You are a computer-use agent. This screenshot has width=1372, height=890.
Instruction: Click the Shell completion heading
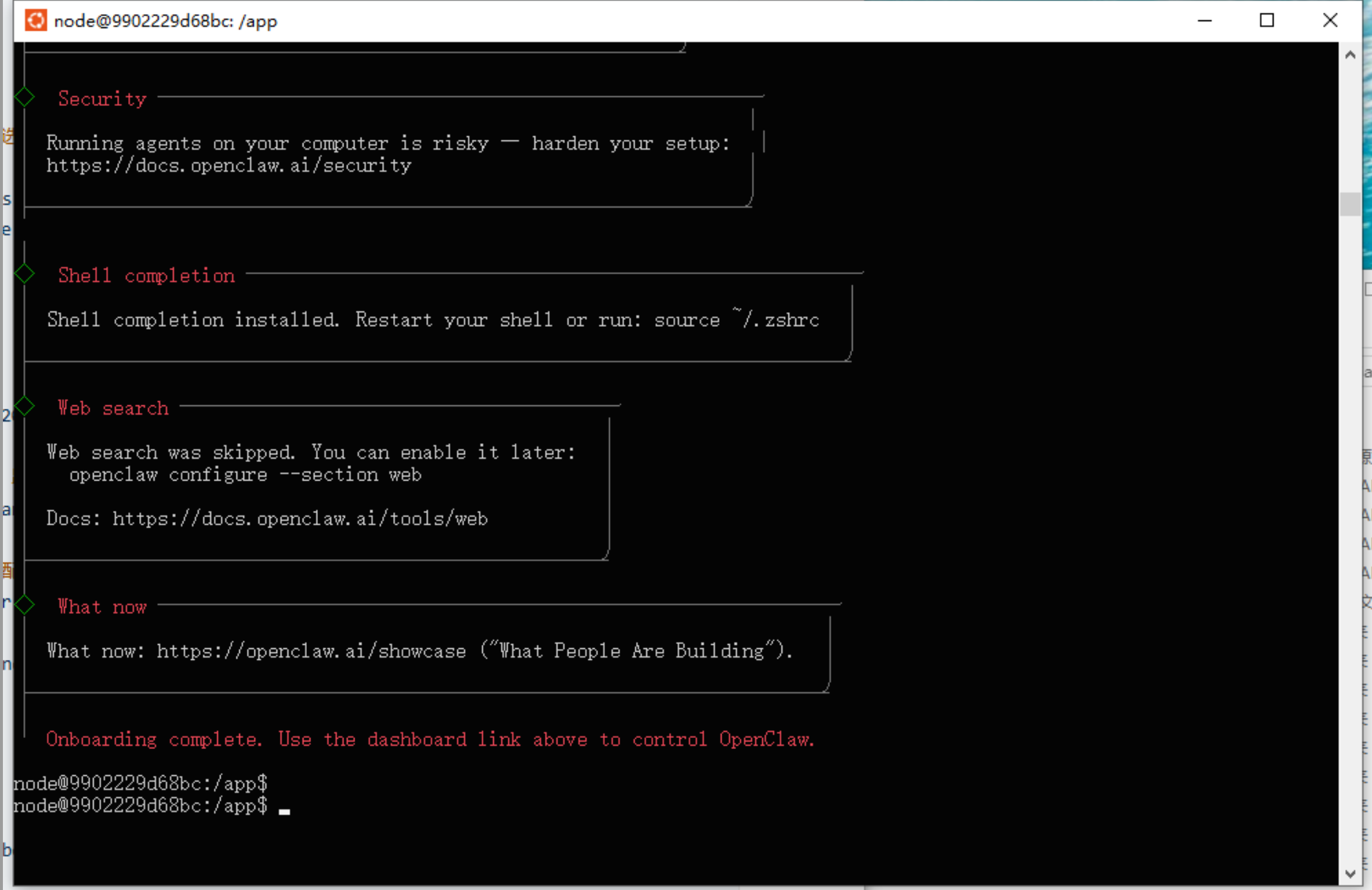[146, 275]
